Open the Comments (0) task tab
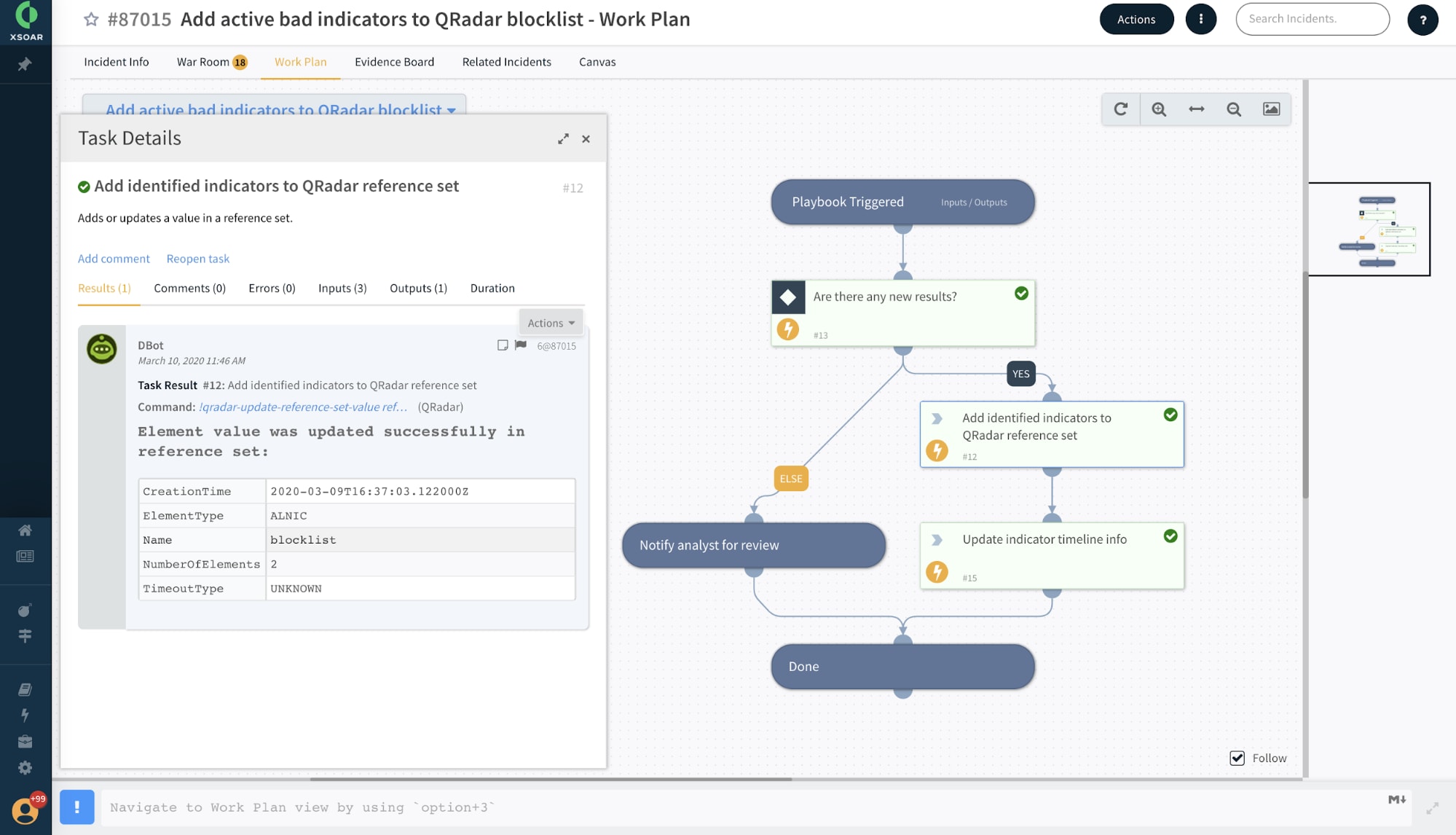The image size is (1456, 835). point(189,289)
